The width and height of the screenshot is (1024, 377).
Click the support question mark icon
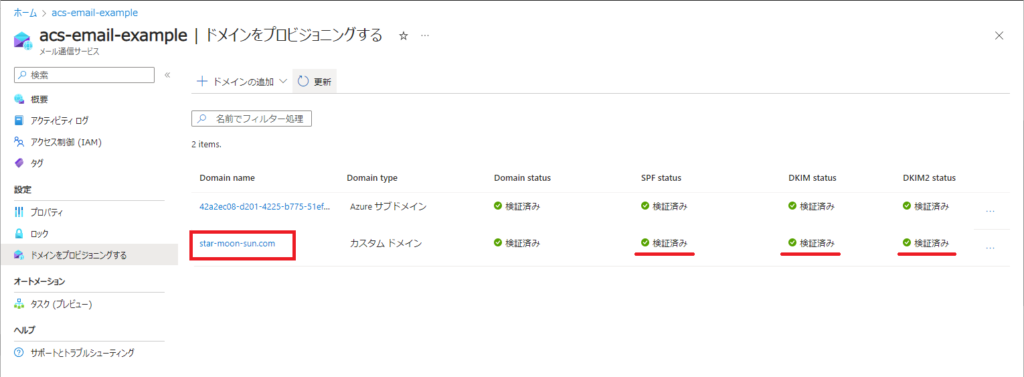pos(19,353)
